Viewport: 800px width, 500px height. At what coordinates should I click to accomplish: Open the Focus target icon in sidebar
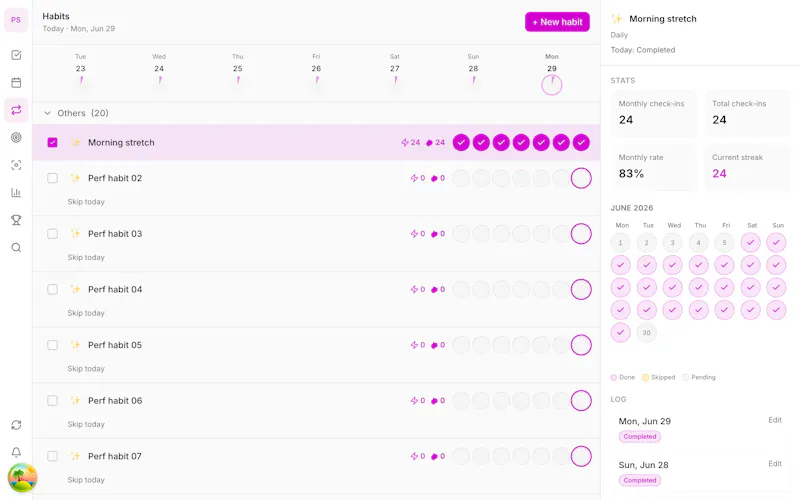click(16, 138)
